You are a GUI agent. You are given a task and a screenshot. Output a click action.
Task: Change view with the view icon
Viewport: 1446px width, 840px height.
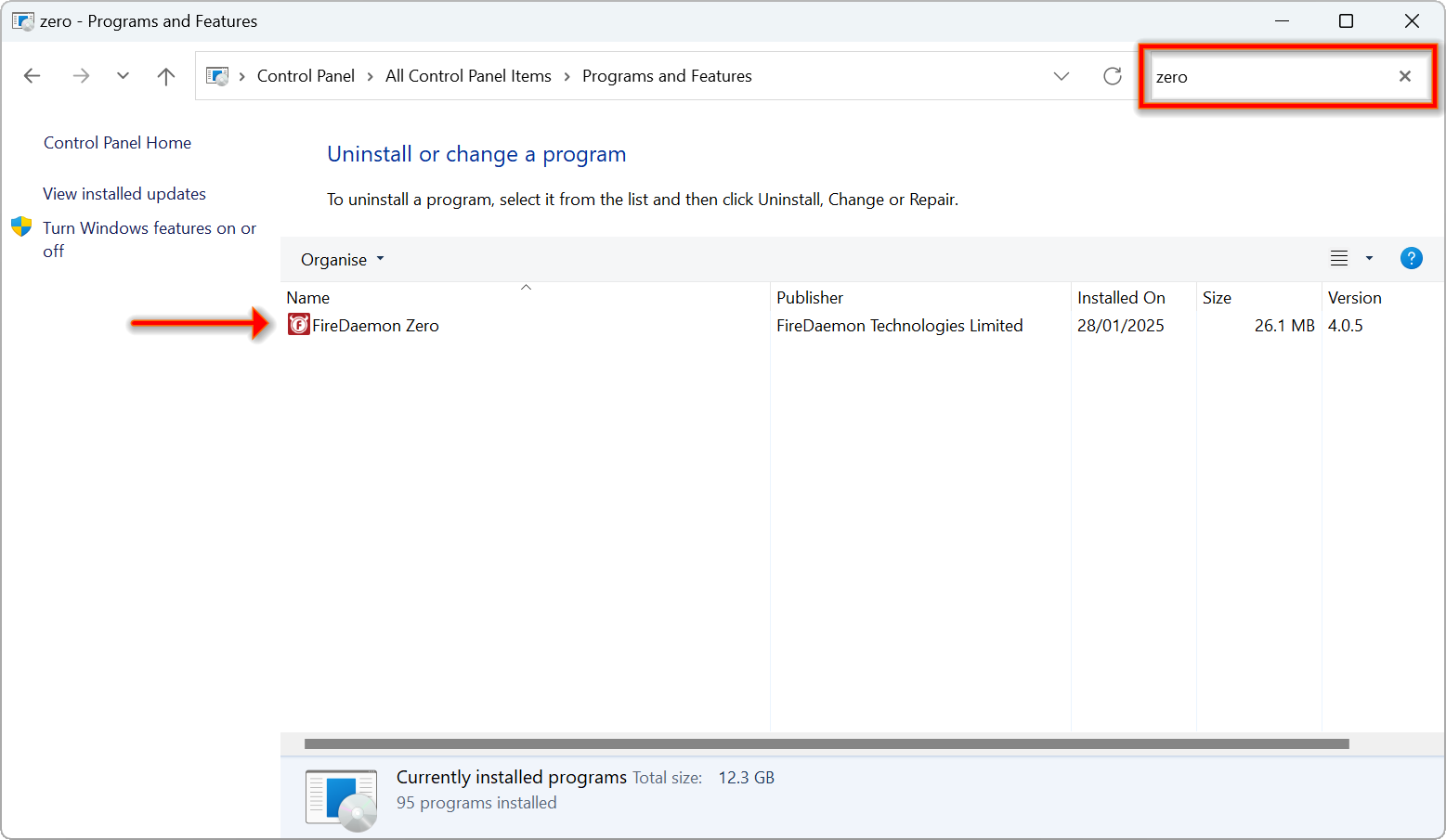pos(1338,259)
